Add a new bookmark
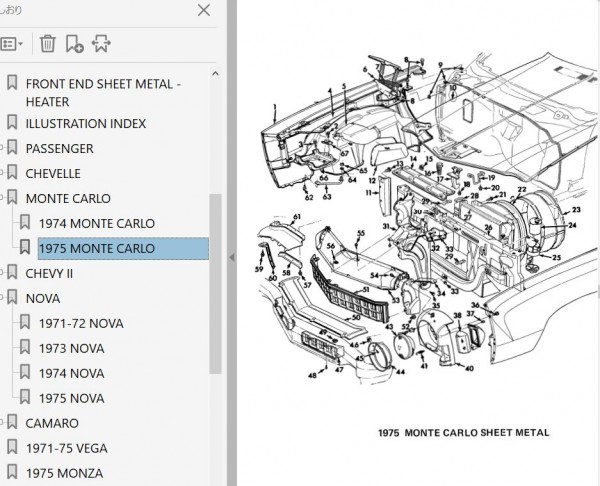Screen dimensions: 600x486 tap(75, 44)
